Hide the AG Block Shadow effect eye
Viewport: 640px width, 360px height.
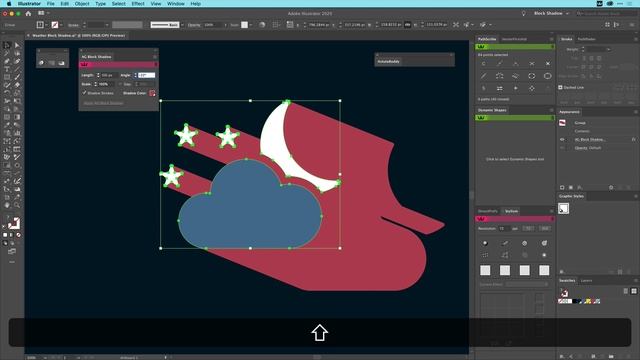(x=562, y=140)
